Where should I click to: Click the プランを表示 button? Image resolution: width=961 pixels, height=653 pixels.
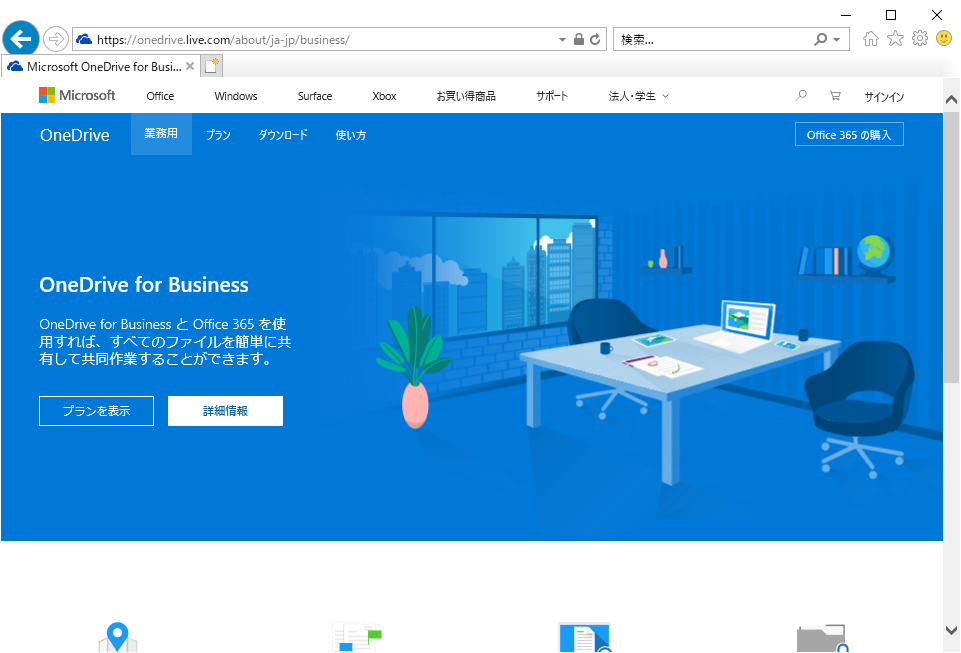96,411
